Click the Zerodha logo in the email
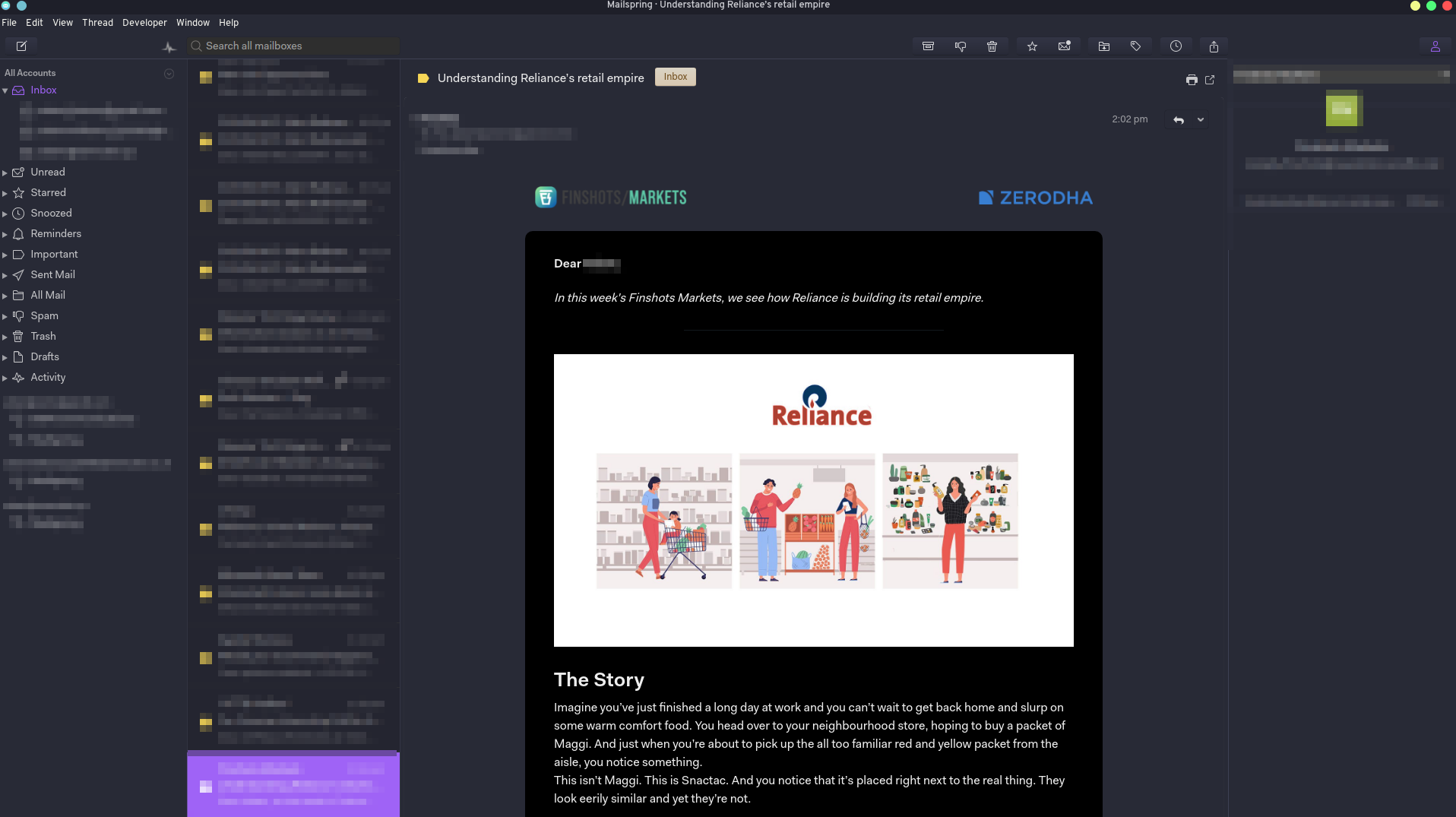The image size is (1456, 817). coord(1035,197)
